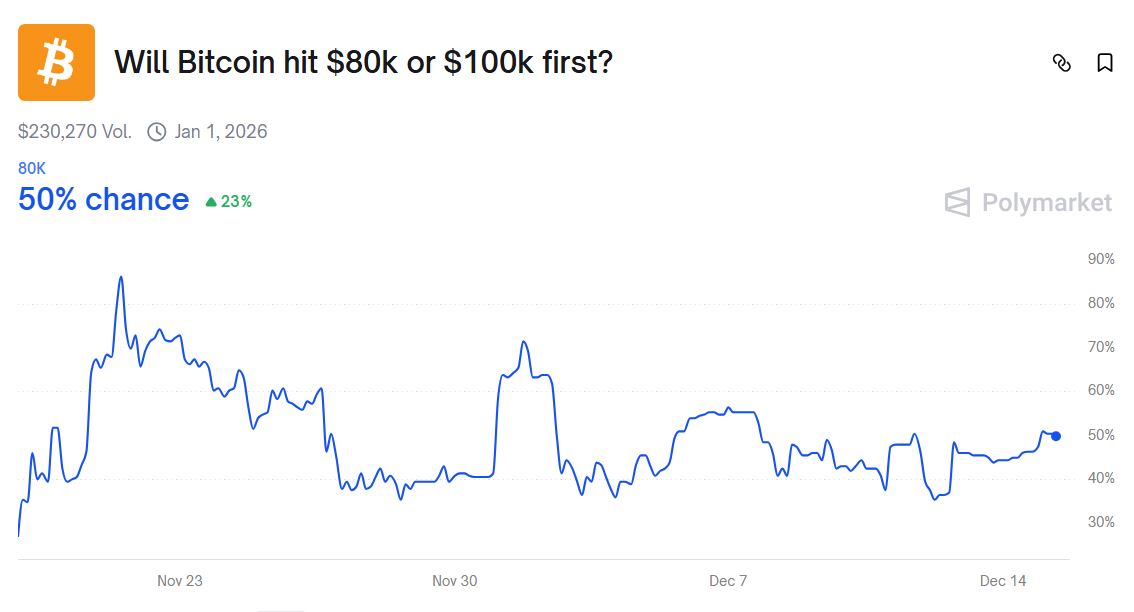Click the Polymarket logo mark

click(x=957, y=202)
